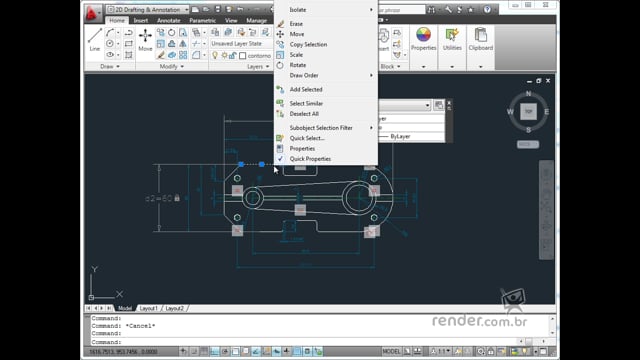Select the Circle tool in Draw panel
The width and height of the screenshot is (640, 360).
[x=110, y=43]
